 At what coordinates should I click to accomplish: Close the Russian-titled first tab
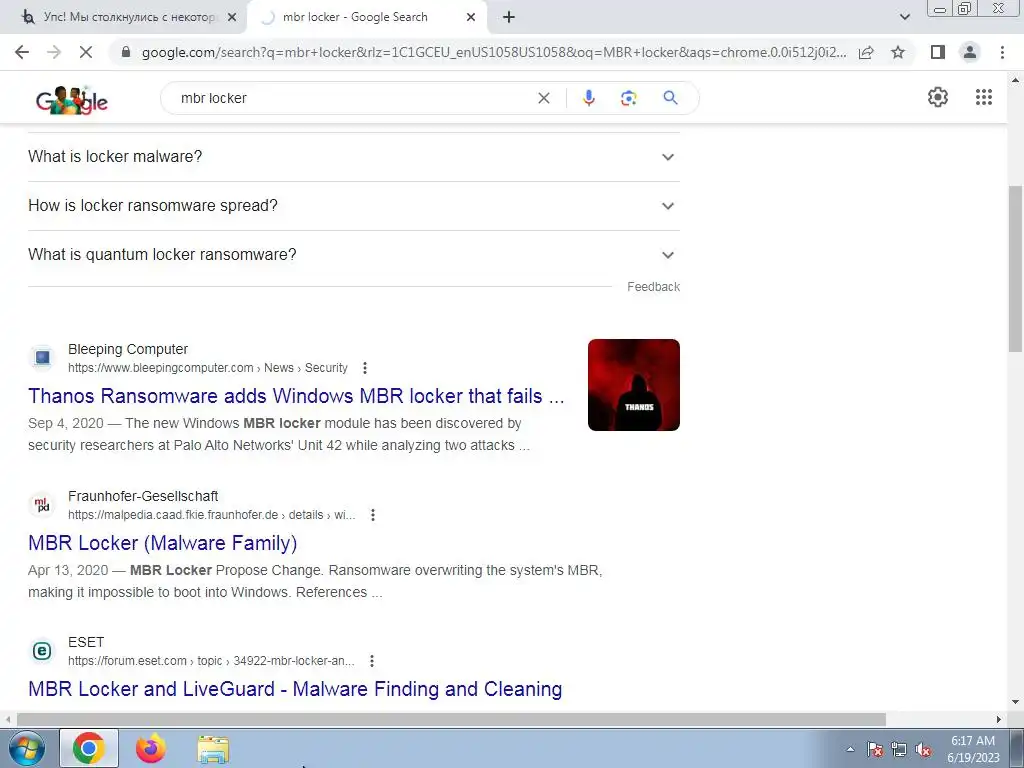pos(232,18)
